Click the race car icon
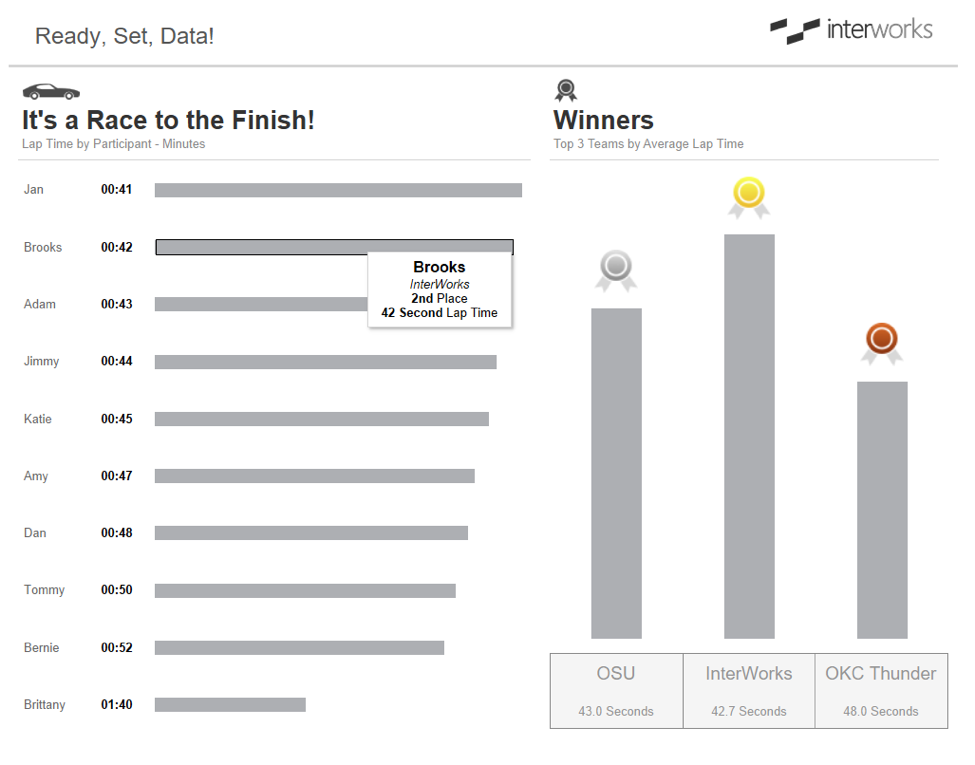This screenshot has width=975, height=765. point(50,92)
